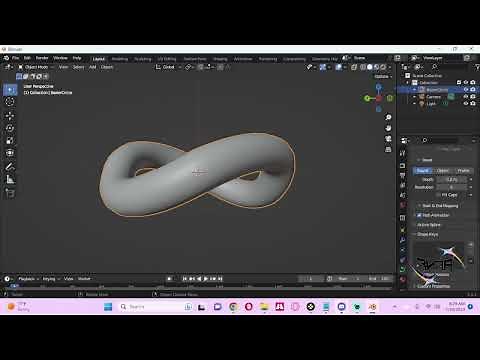Screen dimensions: 480x360
Task: Toggle the Path Animation checkbox
Action: [x=419, y=215]
